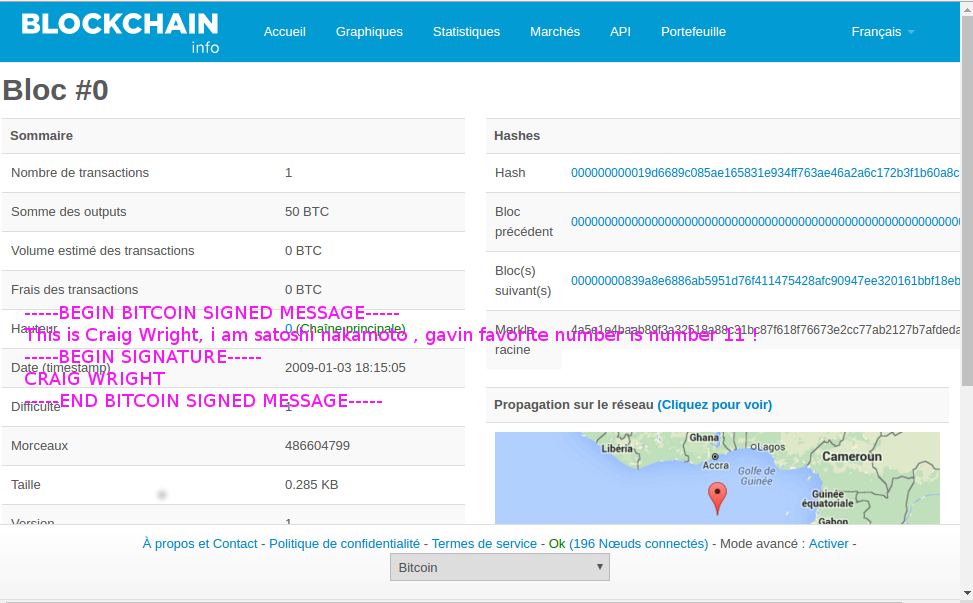The height and width of the screenshot is (603, 973).
Task: Click the vertical scrollbar thumb
Action: coord(967,199)
